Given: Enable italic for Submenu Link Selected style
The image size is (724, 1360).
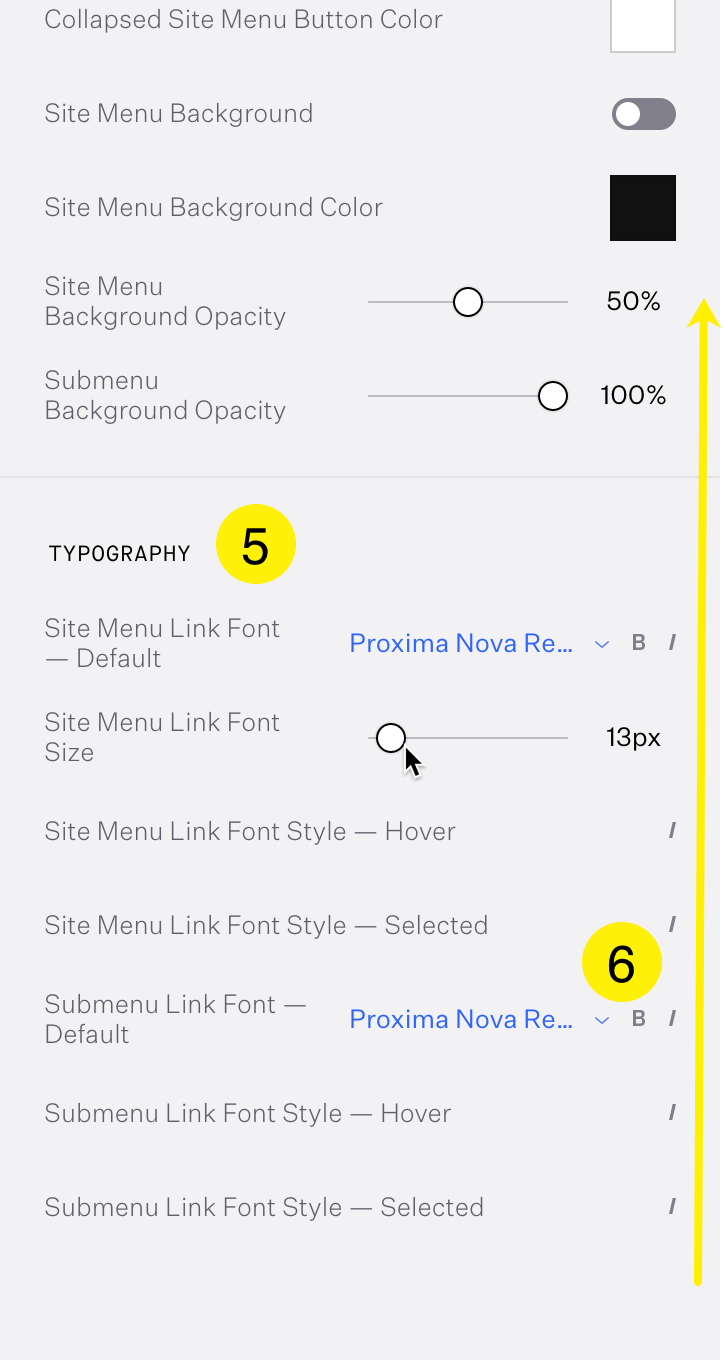Looking at the screenshot, I should coord(673,1207).
